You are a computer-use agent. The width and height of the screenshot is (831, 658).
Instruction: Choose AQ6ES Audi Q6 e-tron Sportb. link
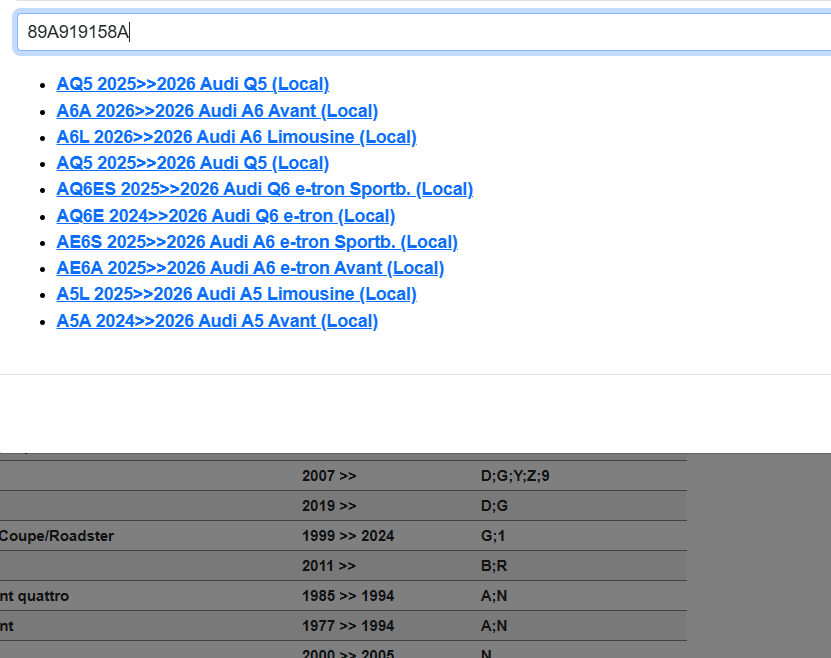[x=264, y=189]
